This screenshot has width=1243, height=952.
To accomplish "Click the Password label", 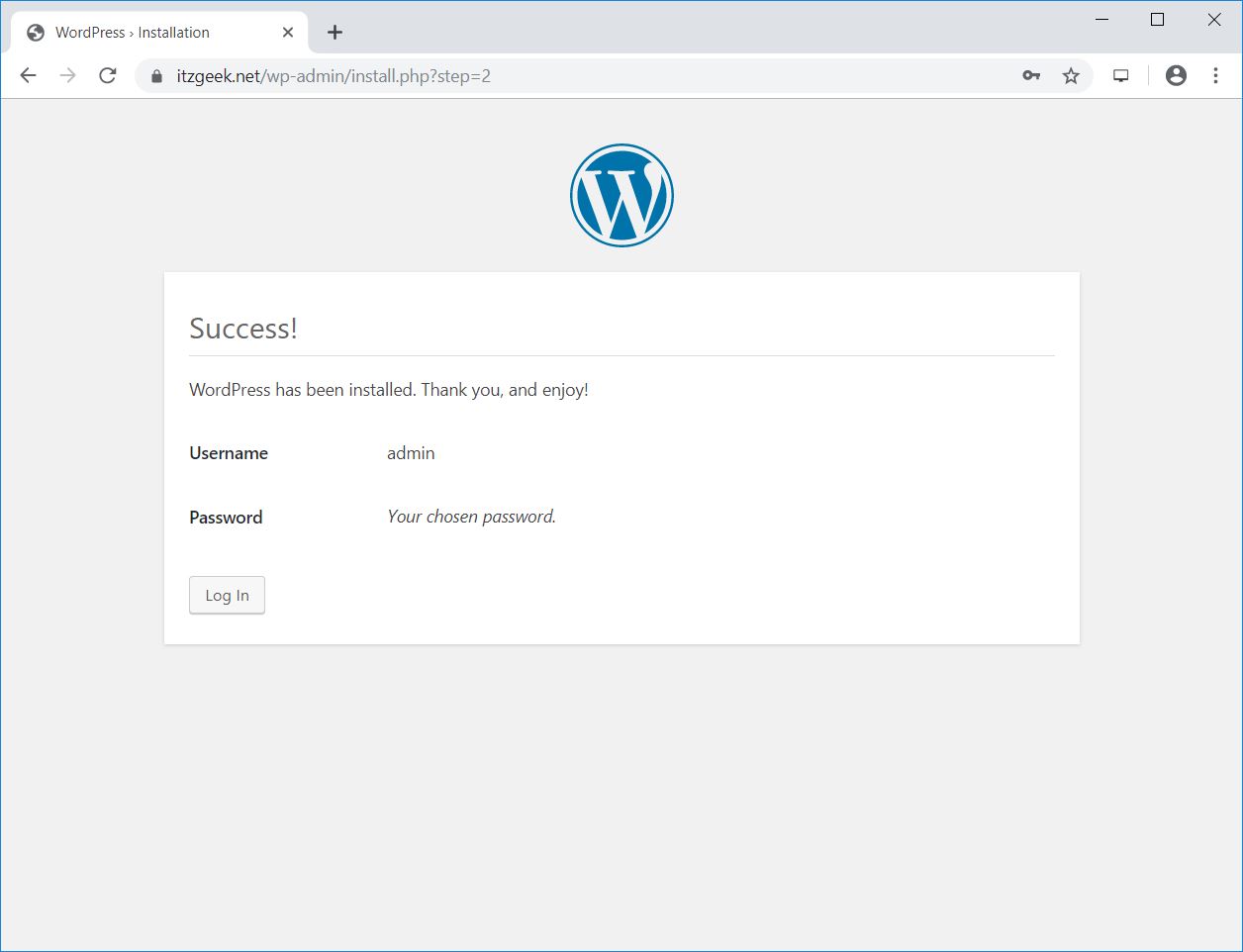I will pos(226,518).
